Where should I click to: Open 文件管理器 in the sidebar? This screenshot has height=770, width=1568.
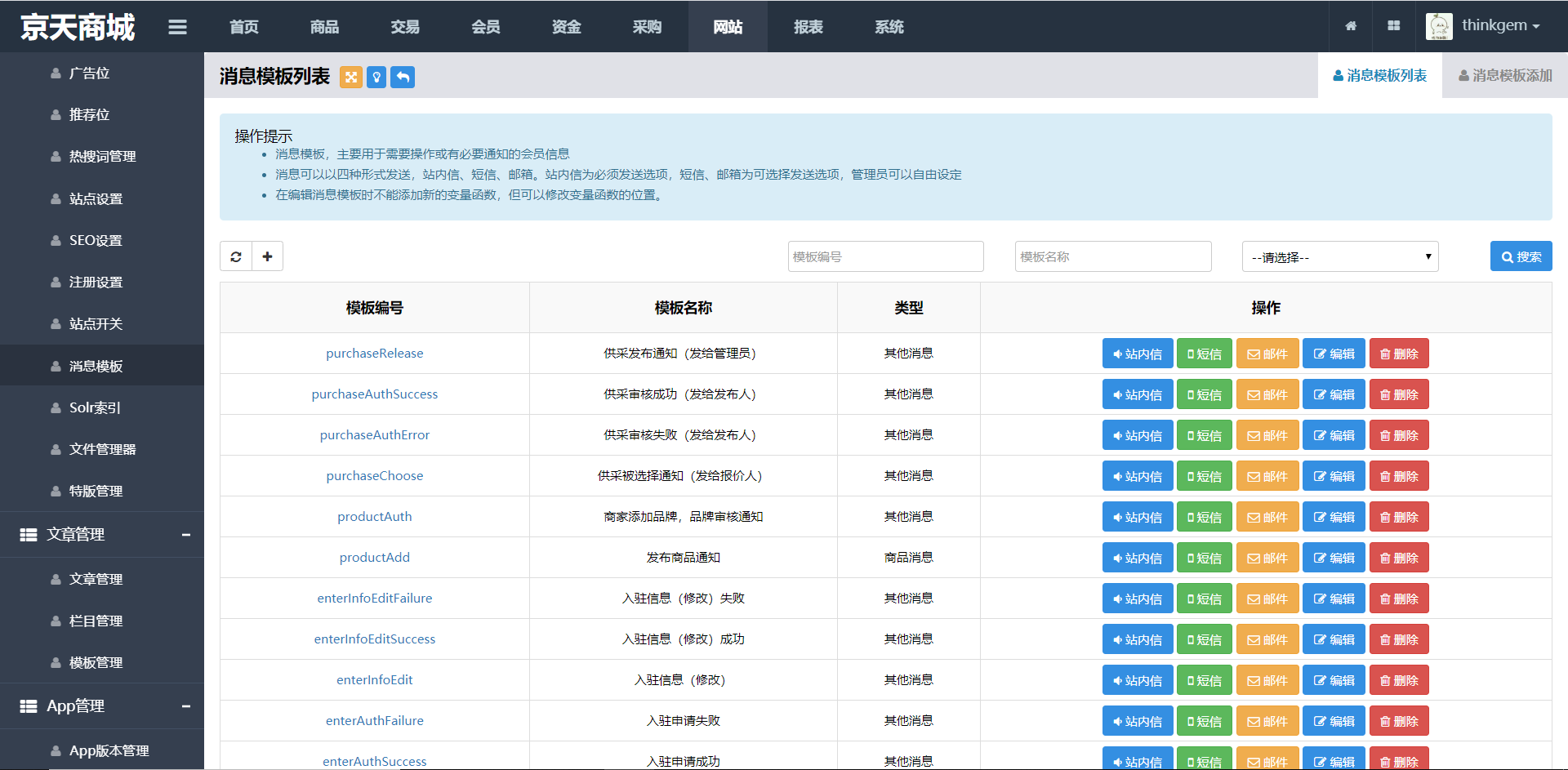[102, 450]
